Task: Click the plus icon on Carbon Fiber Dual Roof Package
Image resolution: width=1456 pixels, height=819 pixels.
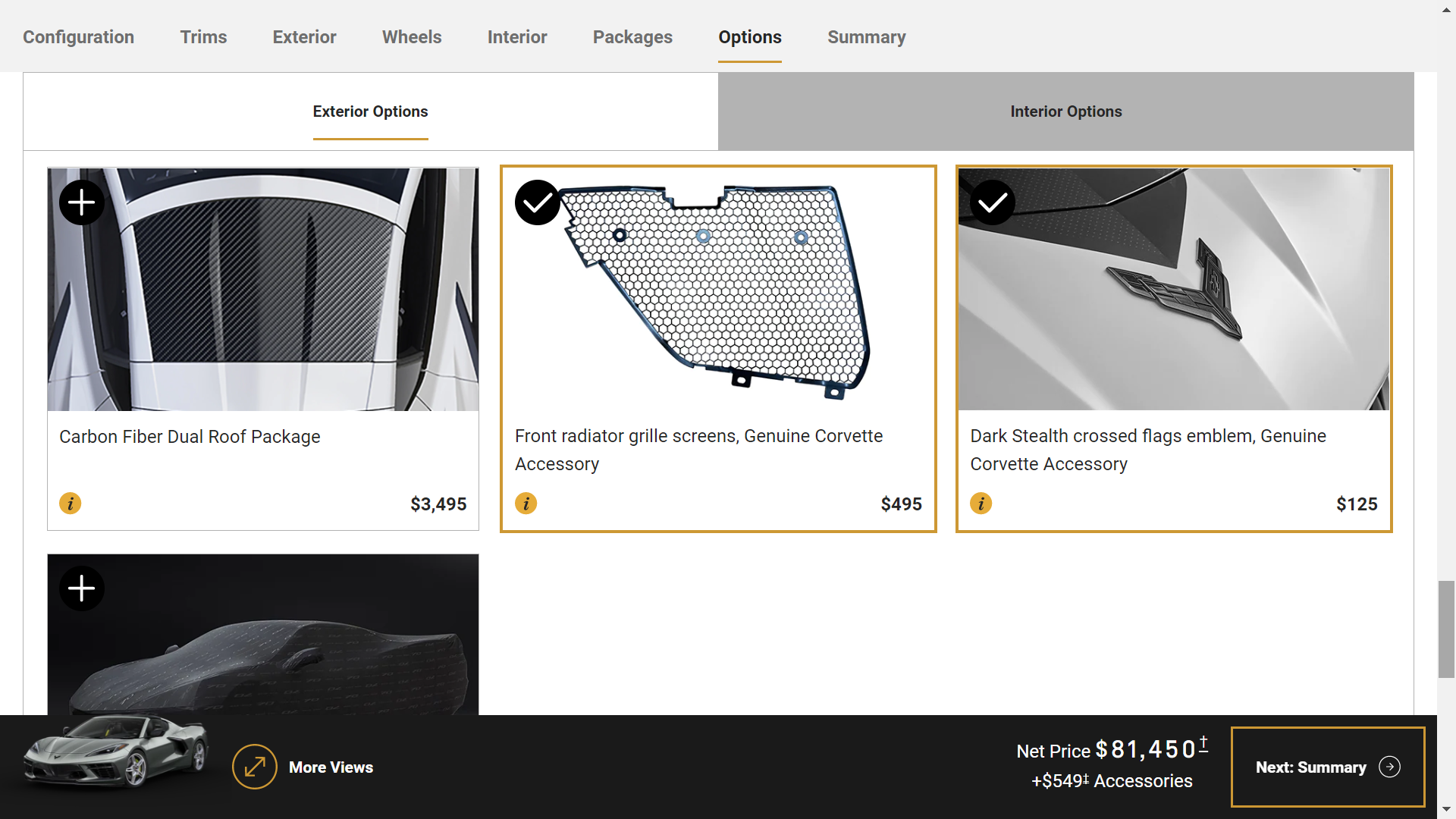Action: 81,202
